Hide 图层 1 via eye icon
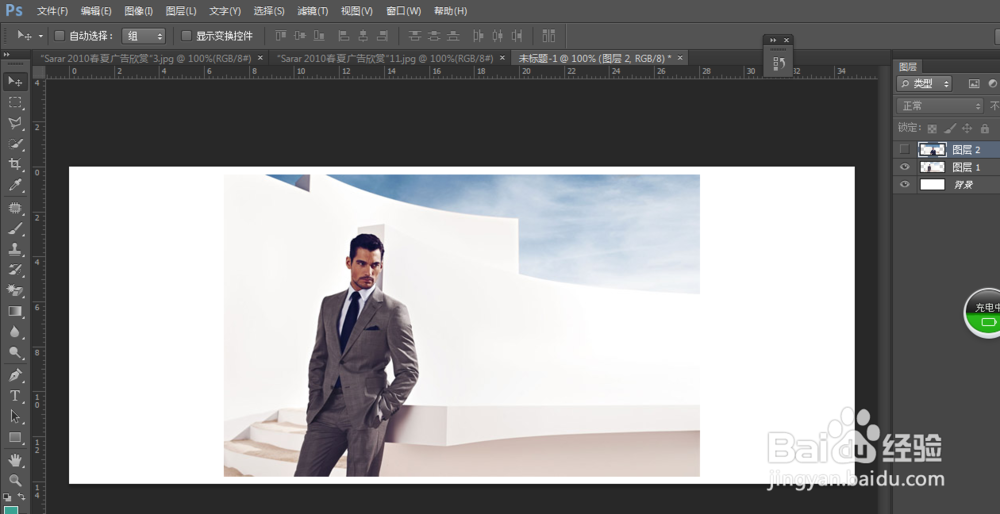This screenshot has width=1000, height=514. tap(905, 167)
